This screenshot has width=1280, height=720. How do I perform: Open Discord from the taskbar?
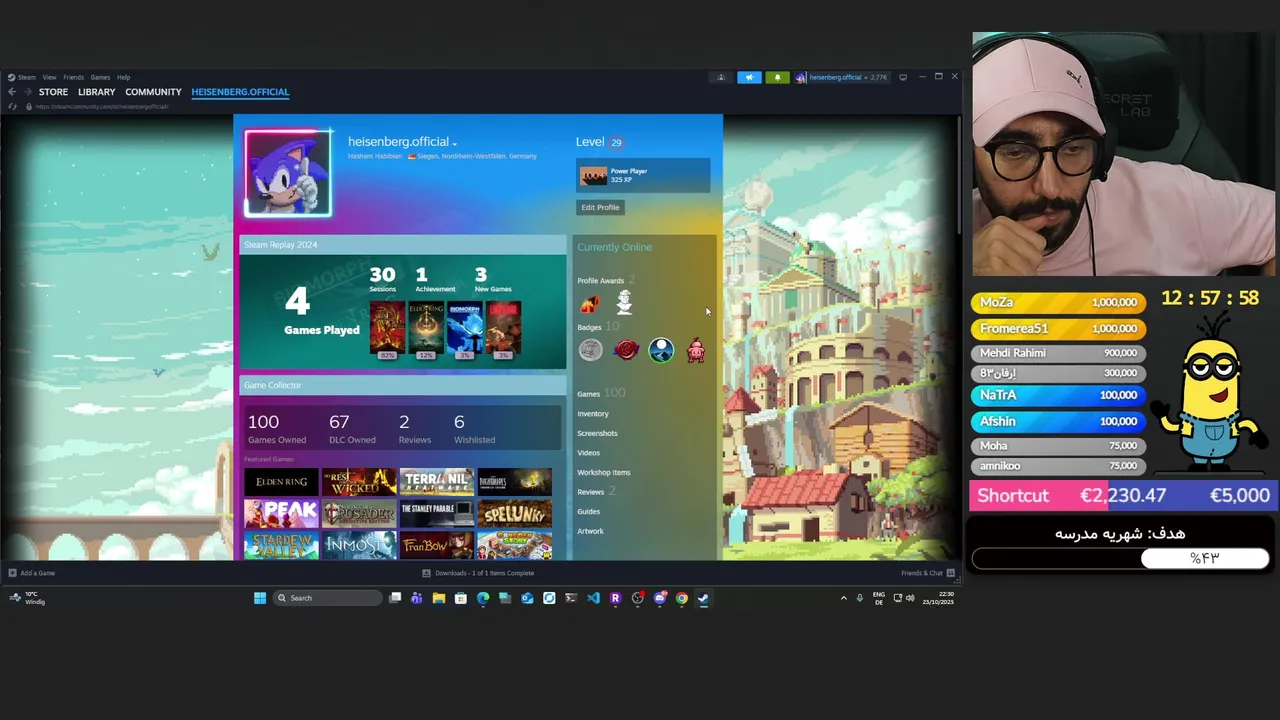tap(660, 598)
